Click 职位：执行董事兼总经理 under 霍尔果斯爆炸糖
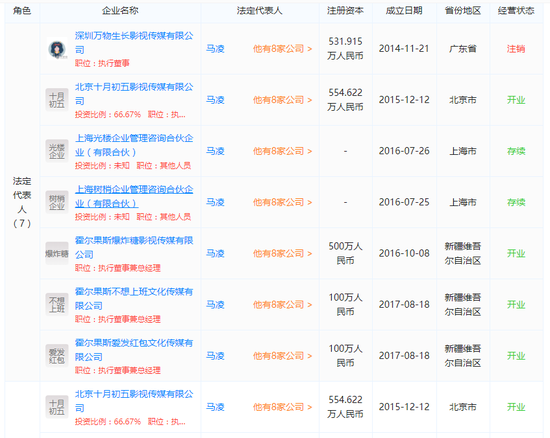 pos(118,268)
